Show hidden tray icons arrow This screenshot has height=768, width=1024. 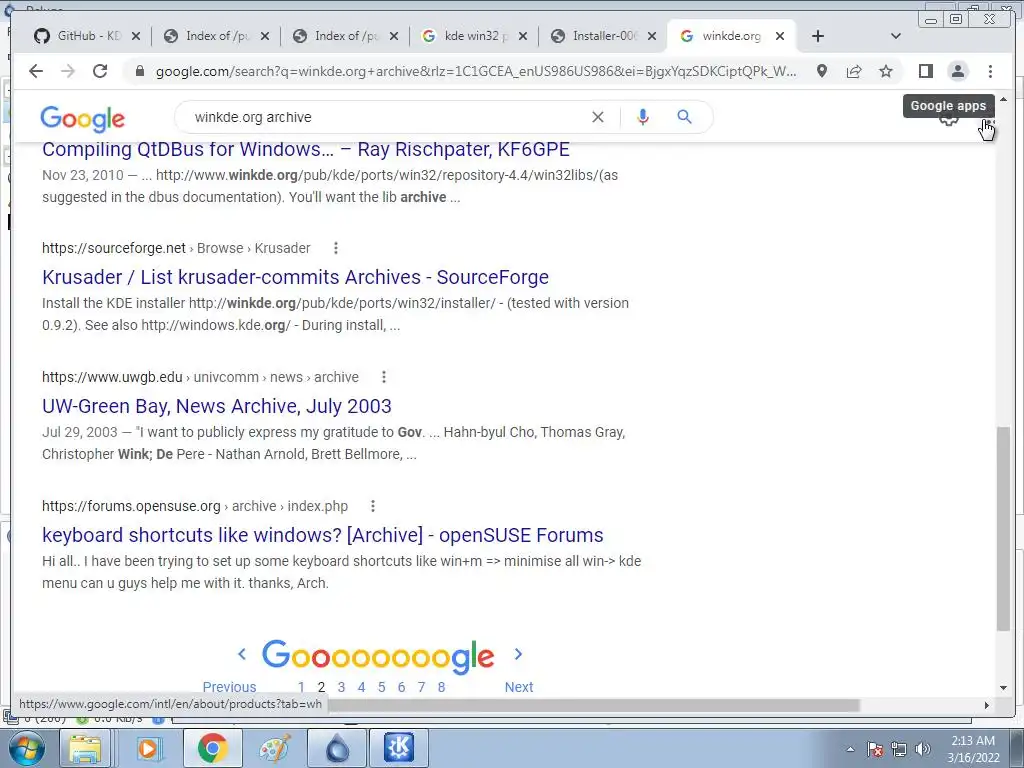[850, 750]
